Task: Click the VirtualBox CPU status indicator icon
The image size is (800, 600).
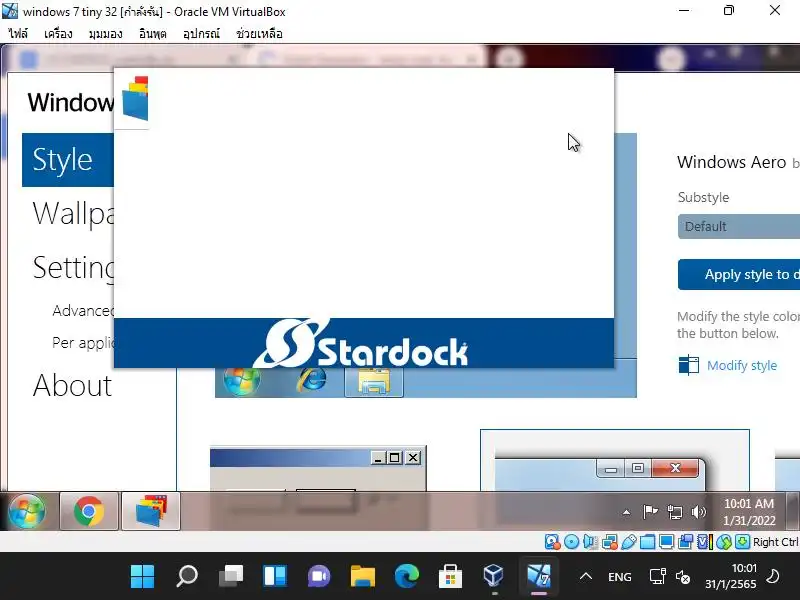Action: tap(705, 542)
